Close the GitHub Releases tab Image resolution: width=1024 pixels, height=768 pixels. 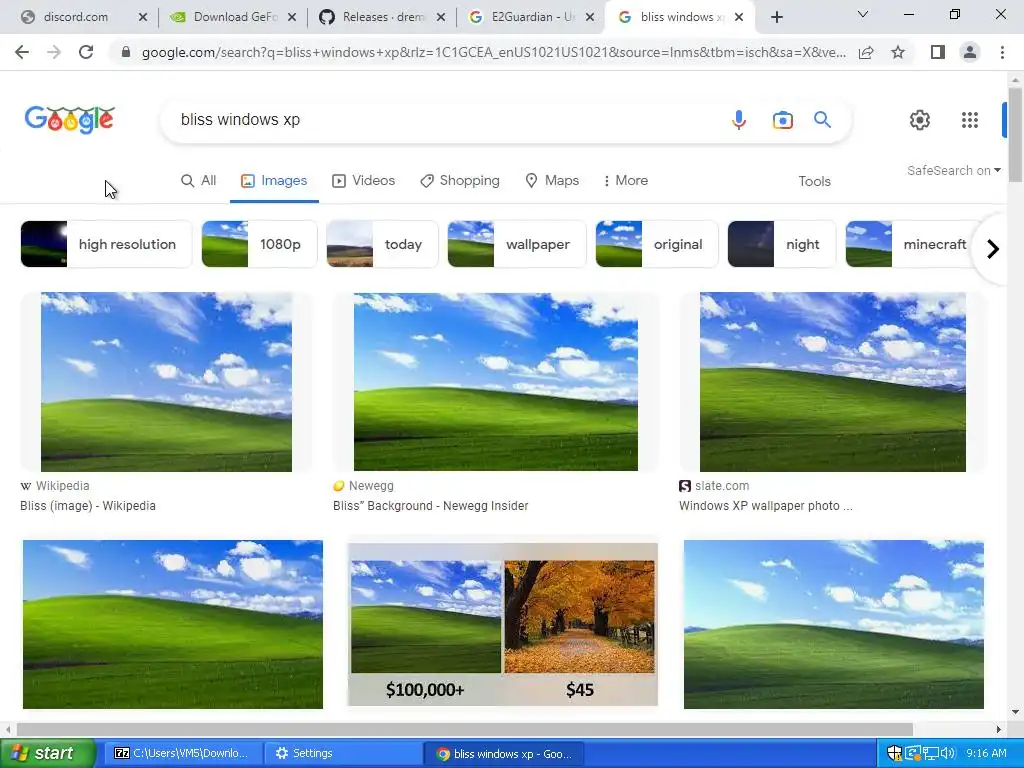pos(441,17)
